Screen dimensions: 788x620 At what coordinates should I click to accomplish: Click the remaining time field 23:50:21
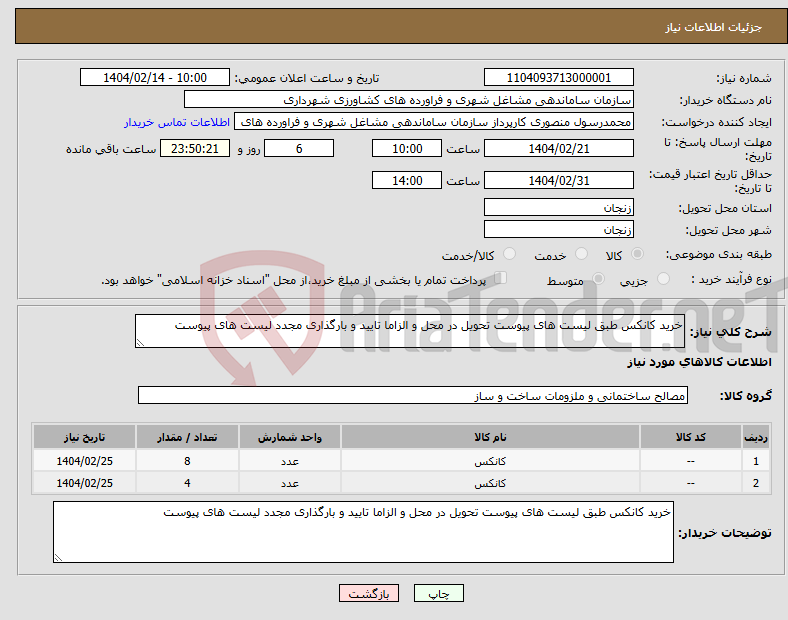(x=195, y=148)
